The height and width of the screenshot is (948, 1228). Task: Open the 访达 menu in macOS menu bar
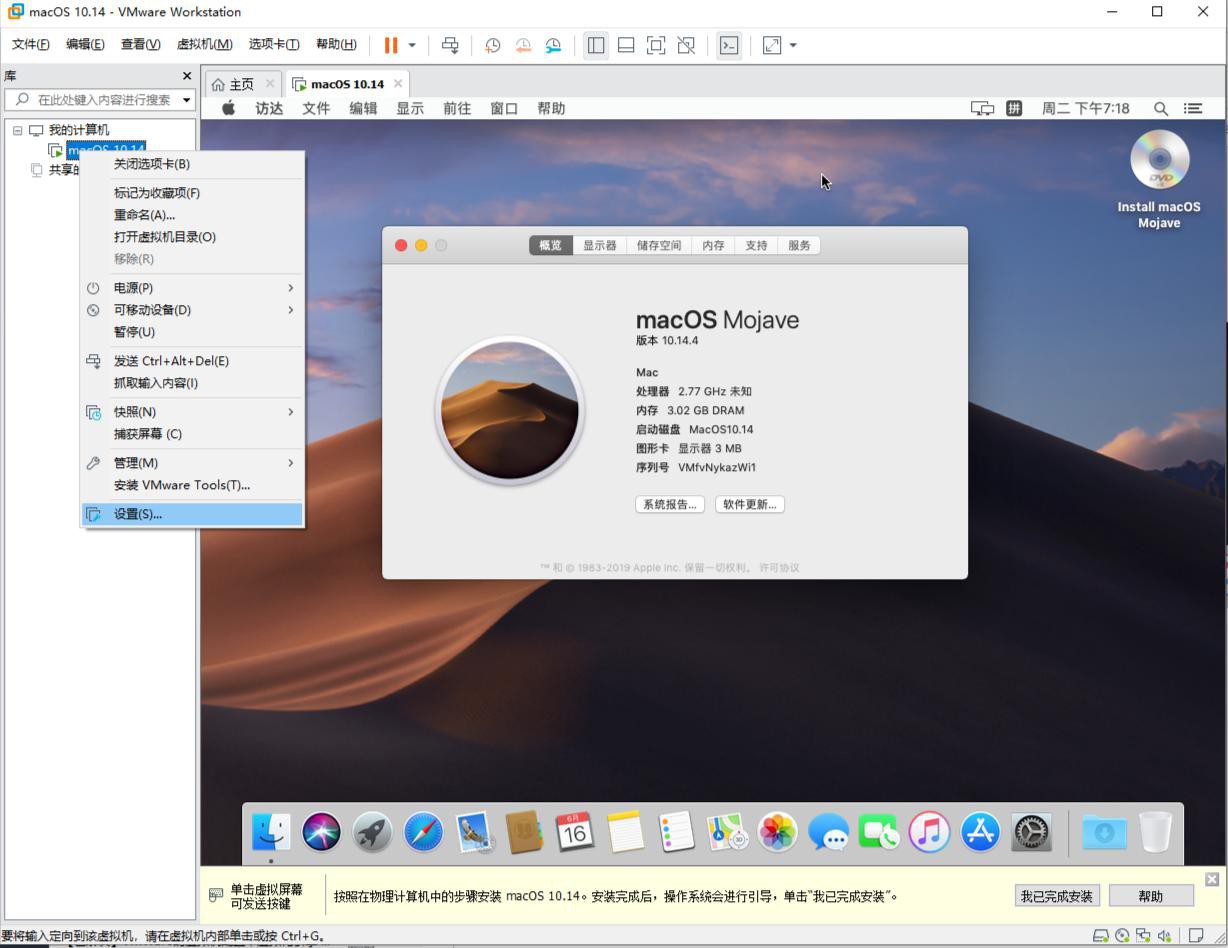pos(269,108)
